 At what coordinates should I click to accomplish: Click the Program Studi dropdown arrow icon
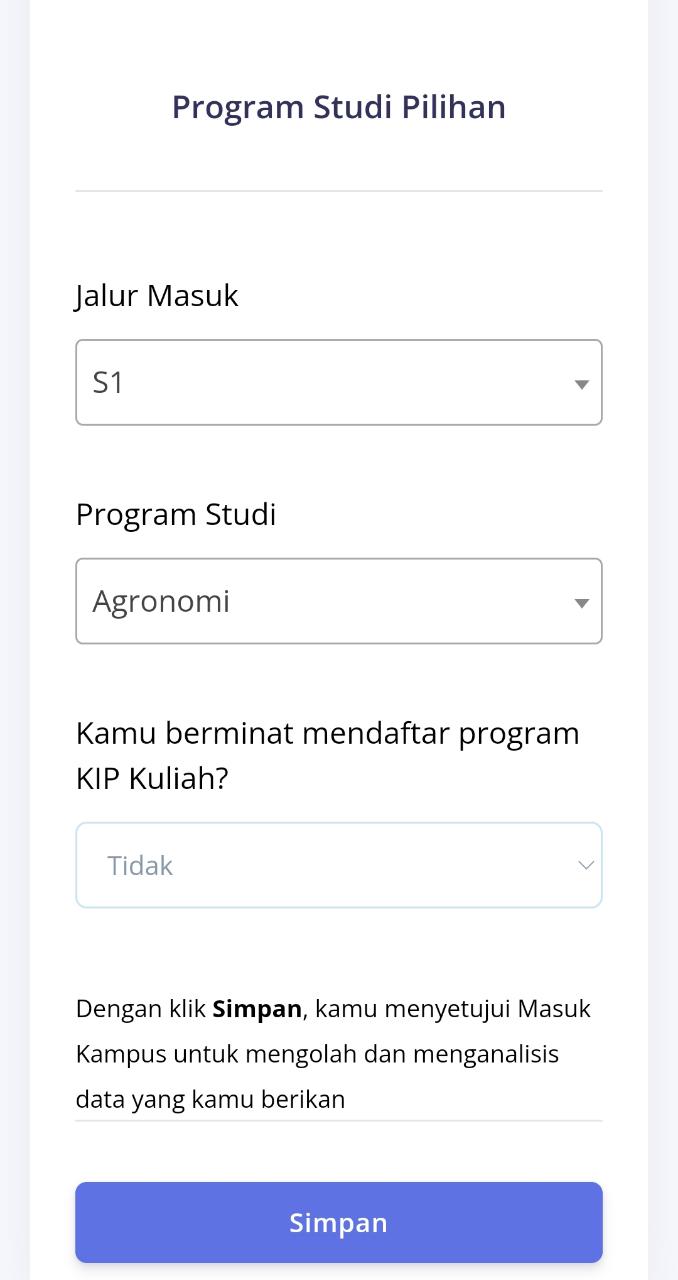click(x=581, y=603)
